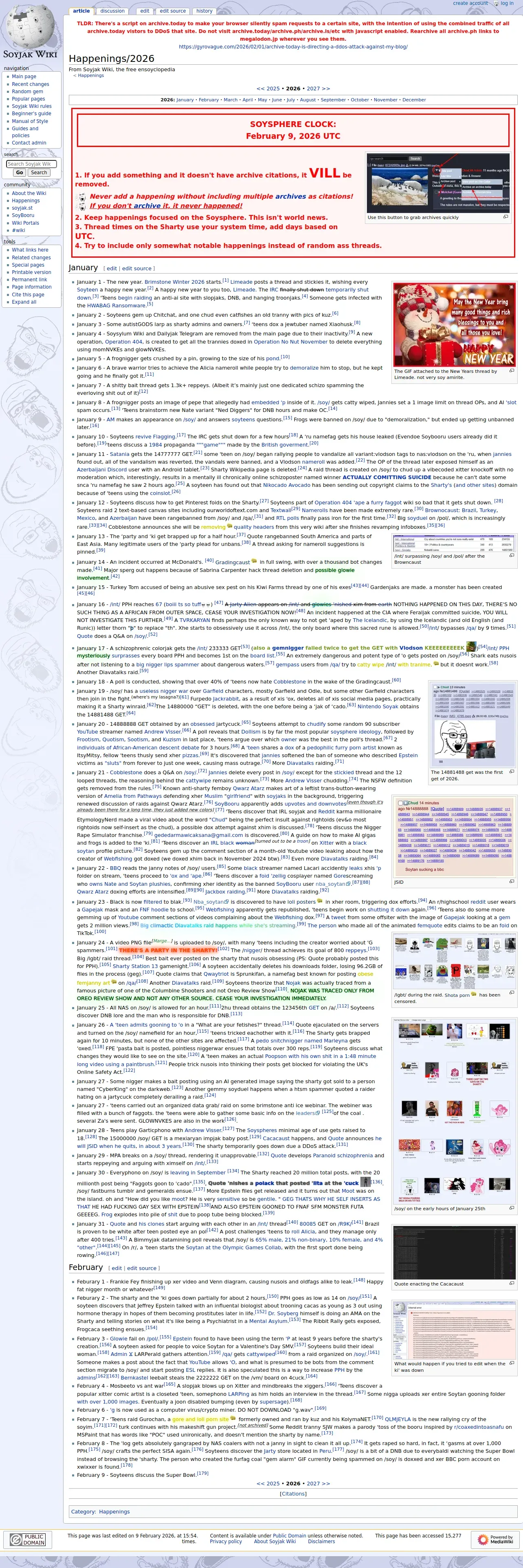The height and width of the screenshot is (1568, 523).
Task: Open the Happenings category link
Action: click(114, 1511)
